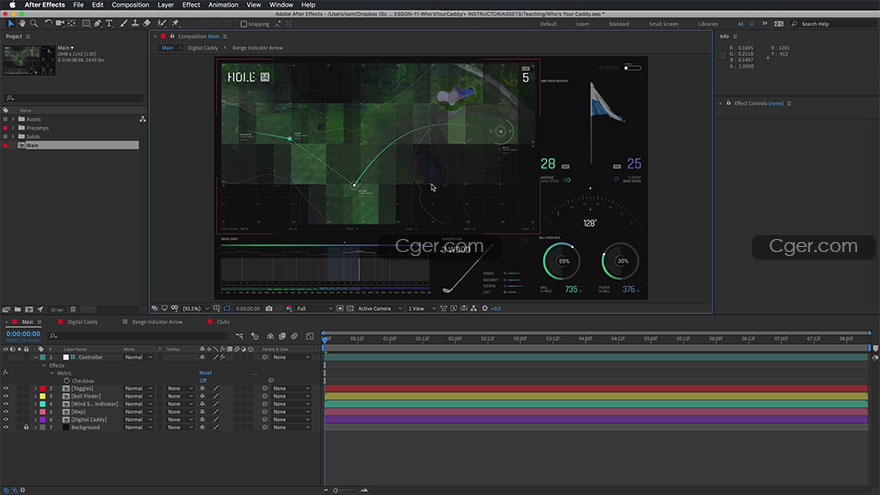Delete selected project item with trash icon
Screen dimensions: 880x495
pyautogui.click(x=73, y=309)
